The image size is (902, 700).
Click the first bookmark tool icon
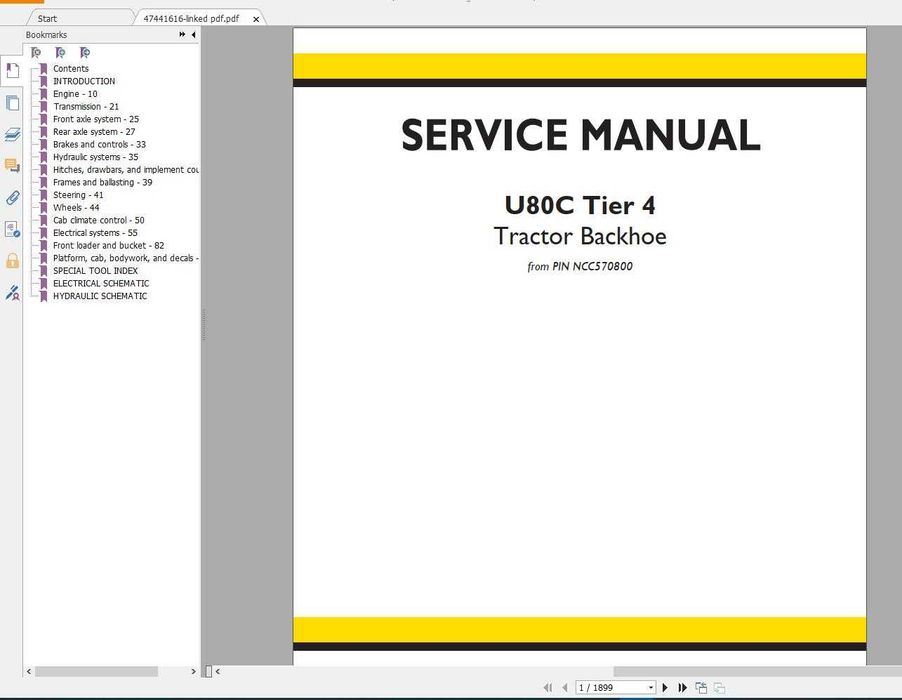pyautogui.click(x=36, y=53)
